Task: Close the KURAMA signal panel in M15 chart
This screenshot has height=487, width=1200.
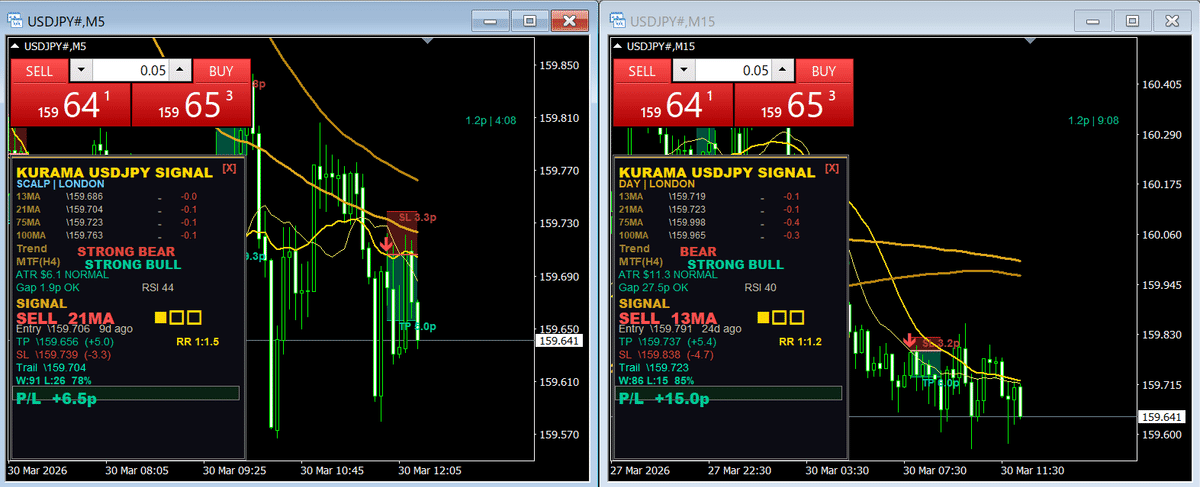Action: 832,169
